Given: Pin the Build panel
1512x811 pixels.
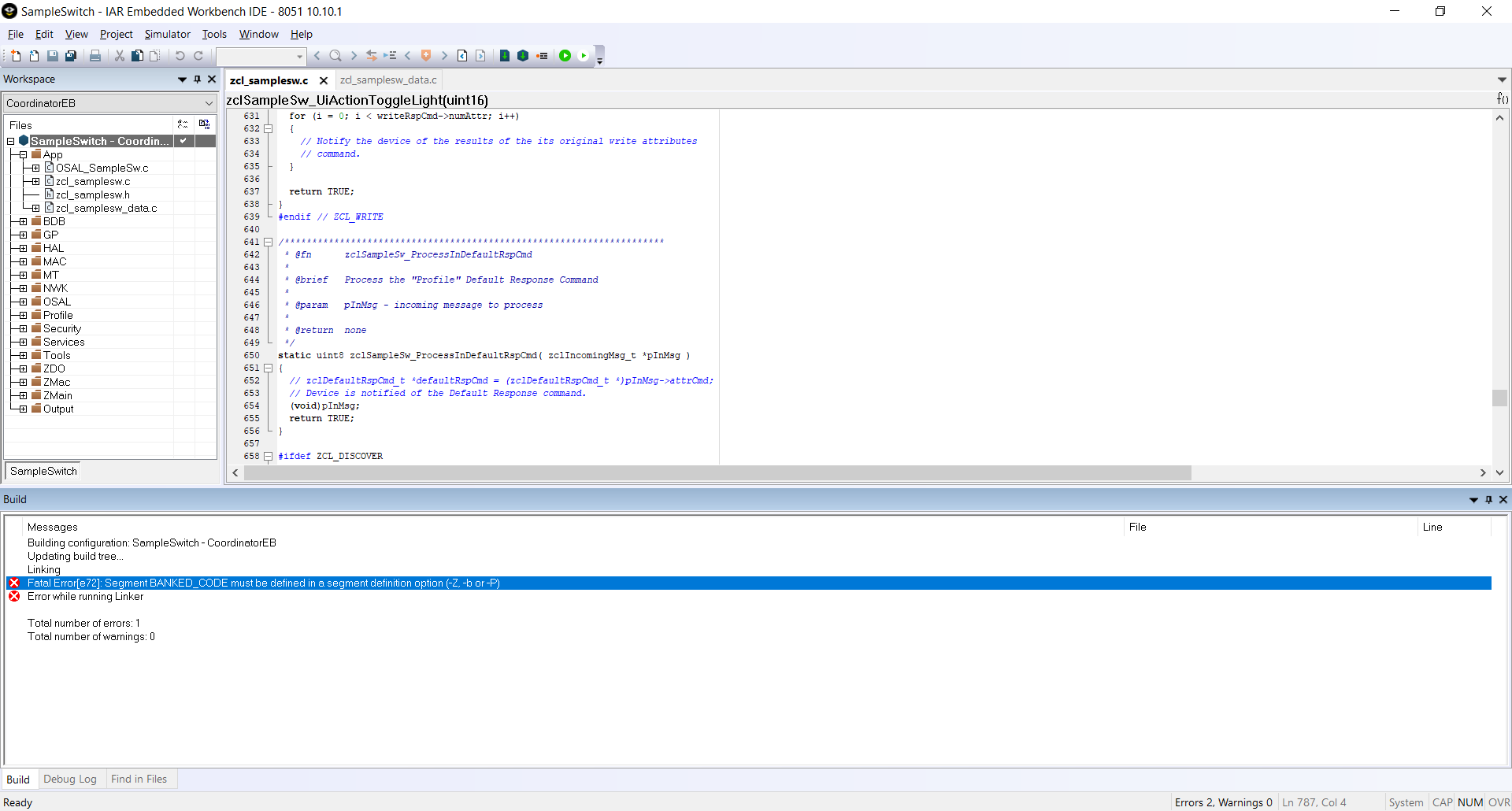Looking at the screenshot, I should point(1488,500).
